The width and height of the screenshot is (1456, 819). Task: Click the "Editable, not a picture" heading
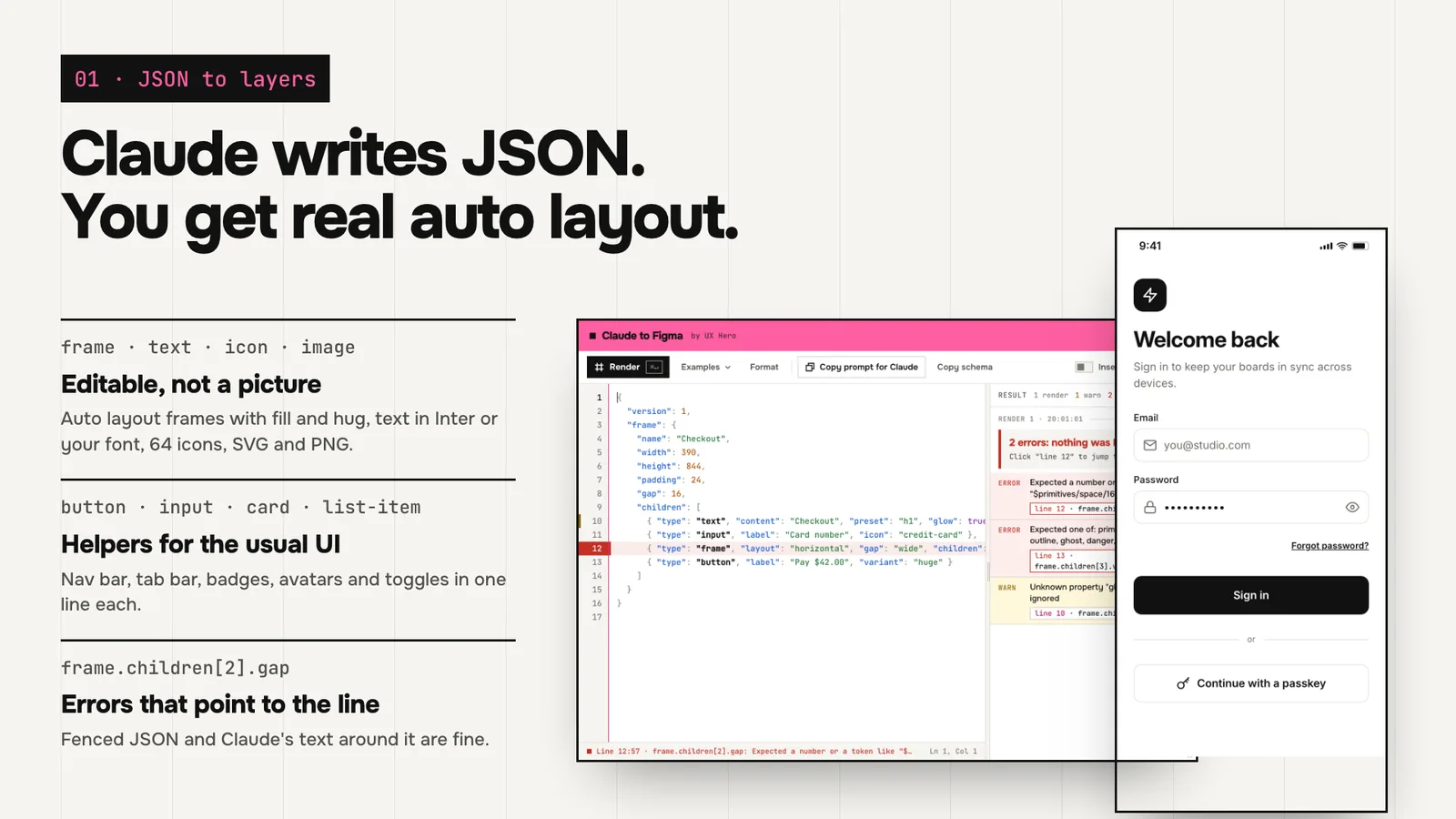[x=191, y=384]
